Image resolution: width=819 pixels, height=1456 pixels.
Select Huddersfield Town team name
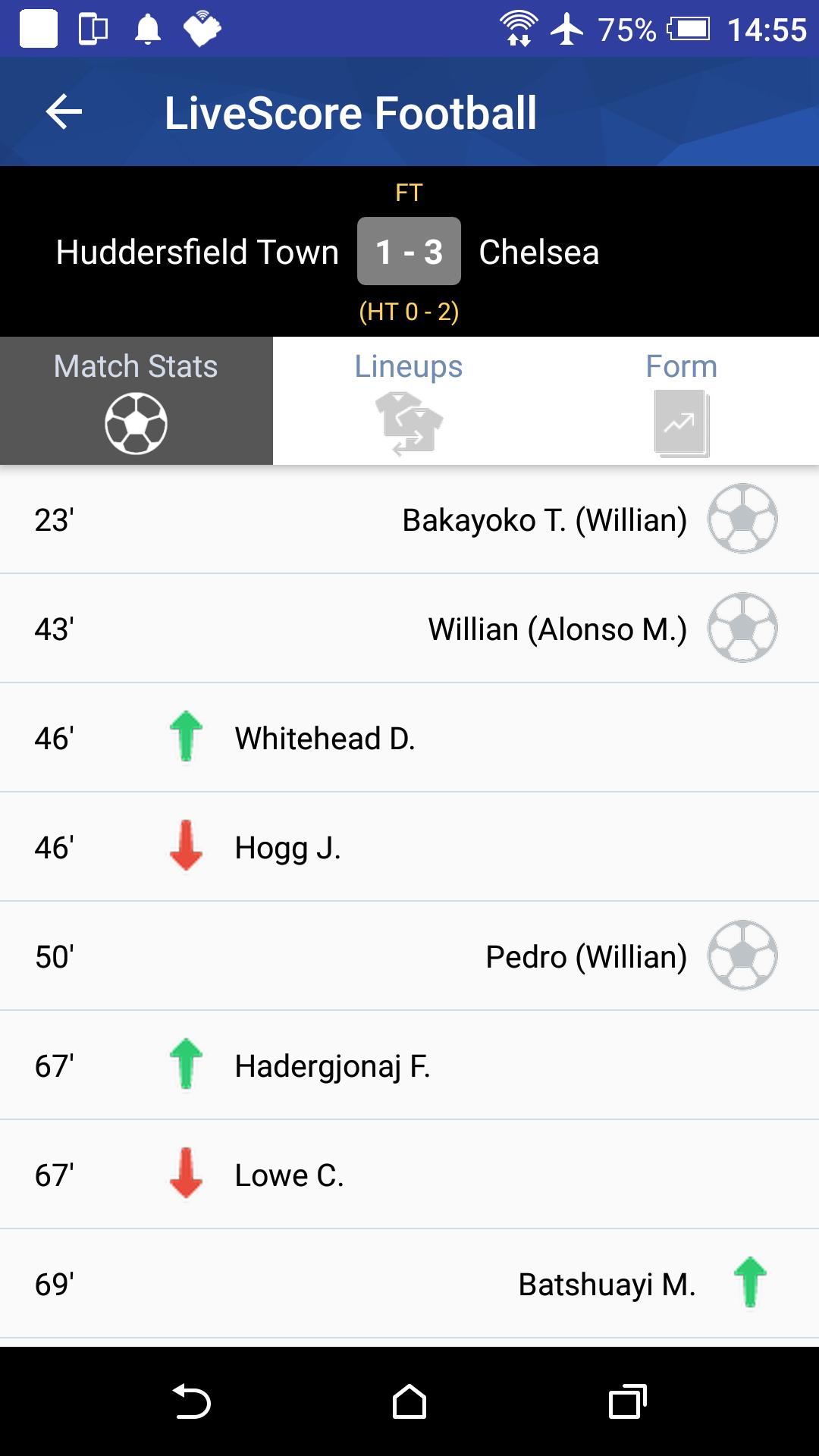(x=197, y=252)
